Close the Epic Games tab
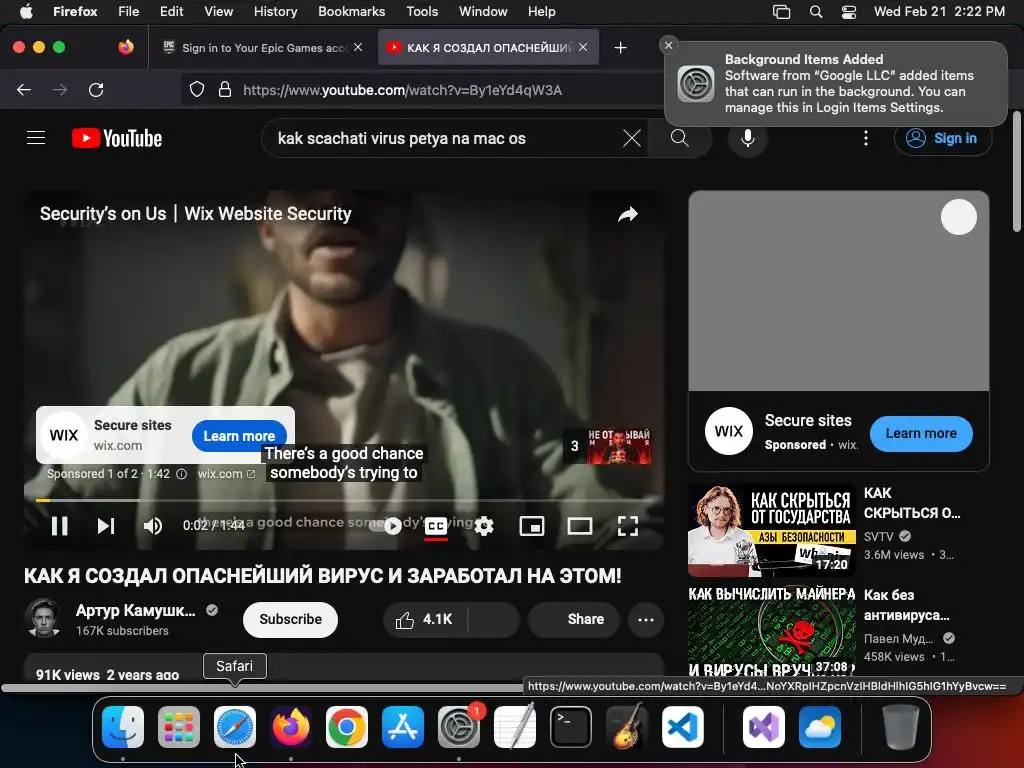Viewport: 1024px width, 768px height. point(358,47)
